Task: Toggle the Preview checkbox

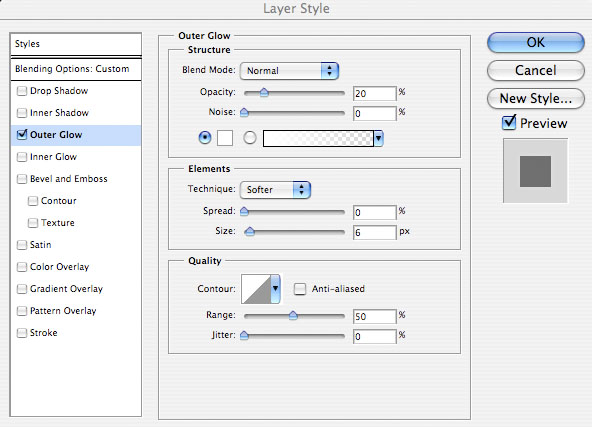Action: tap(509, 123)
